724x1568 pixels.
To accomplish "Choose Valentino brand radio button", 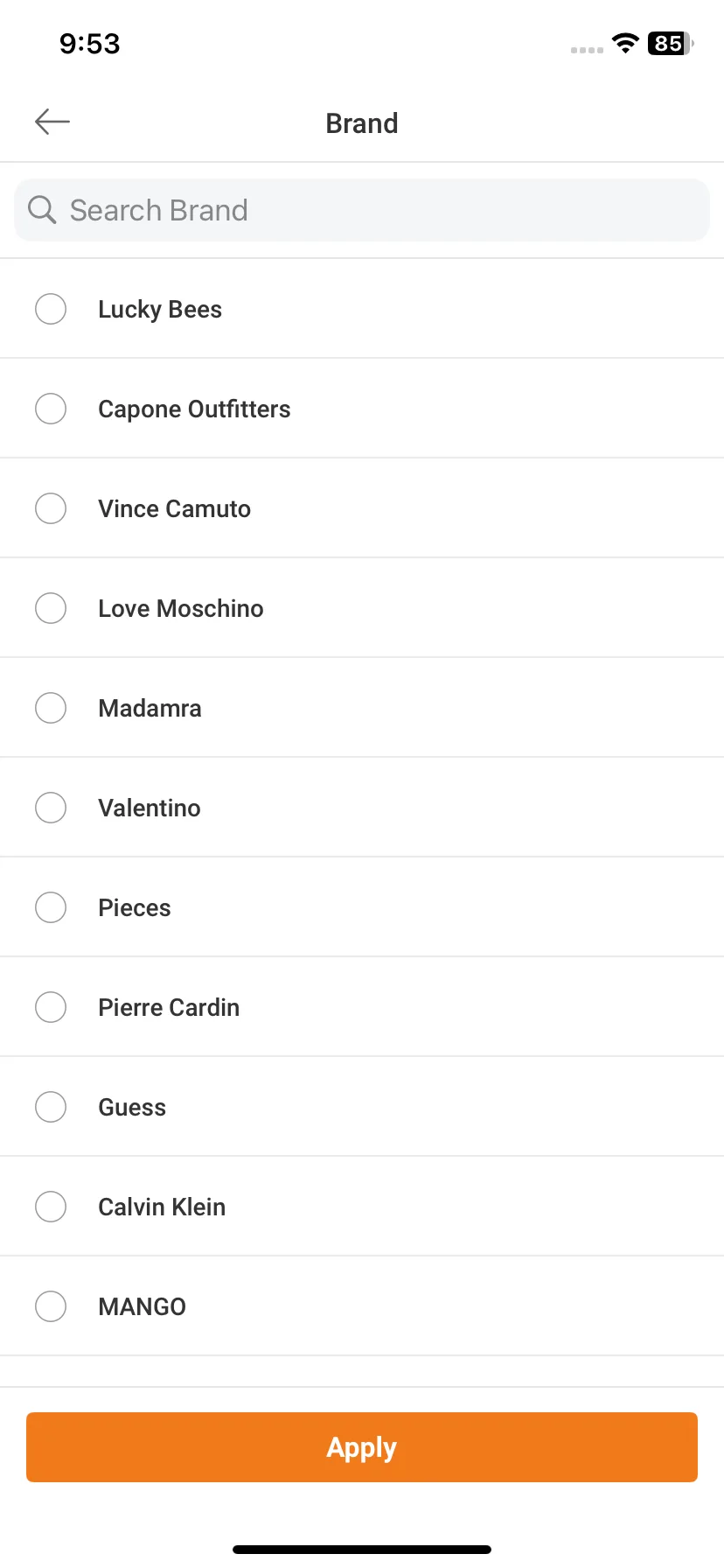I will click(x=51, y=808).
